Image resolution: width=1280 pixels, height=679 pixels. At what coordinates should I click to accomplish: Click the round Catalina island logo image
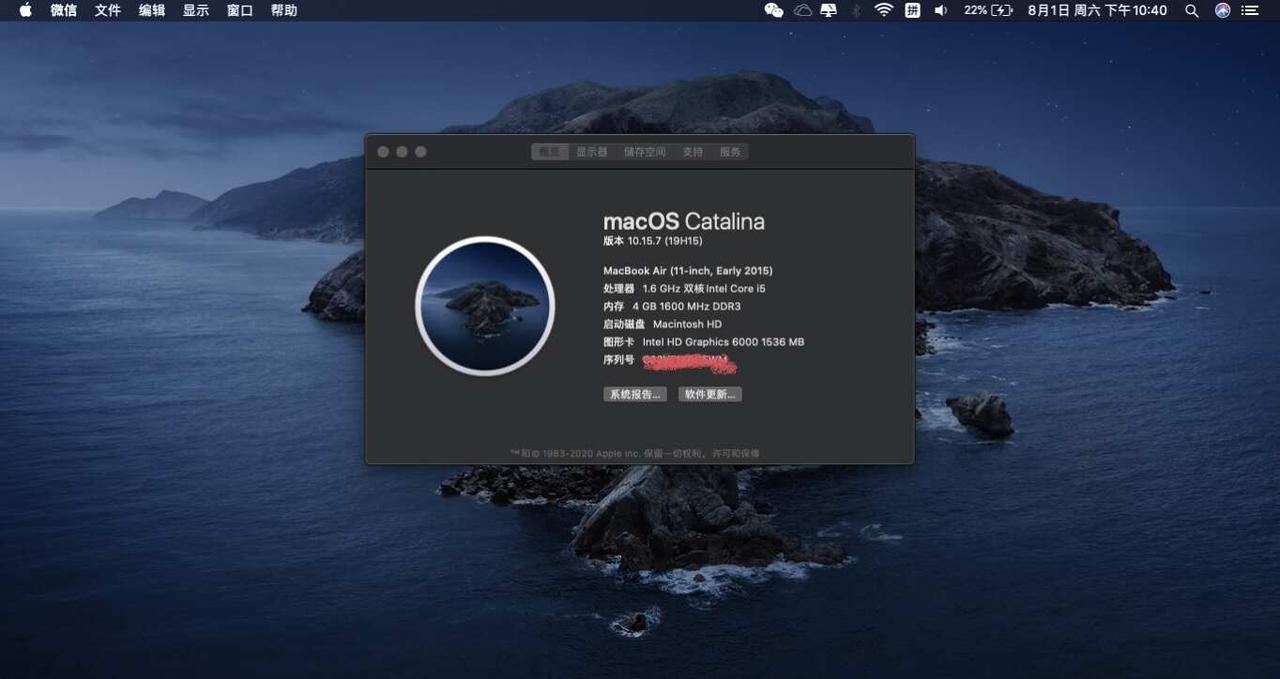(x=485, y=306)
